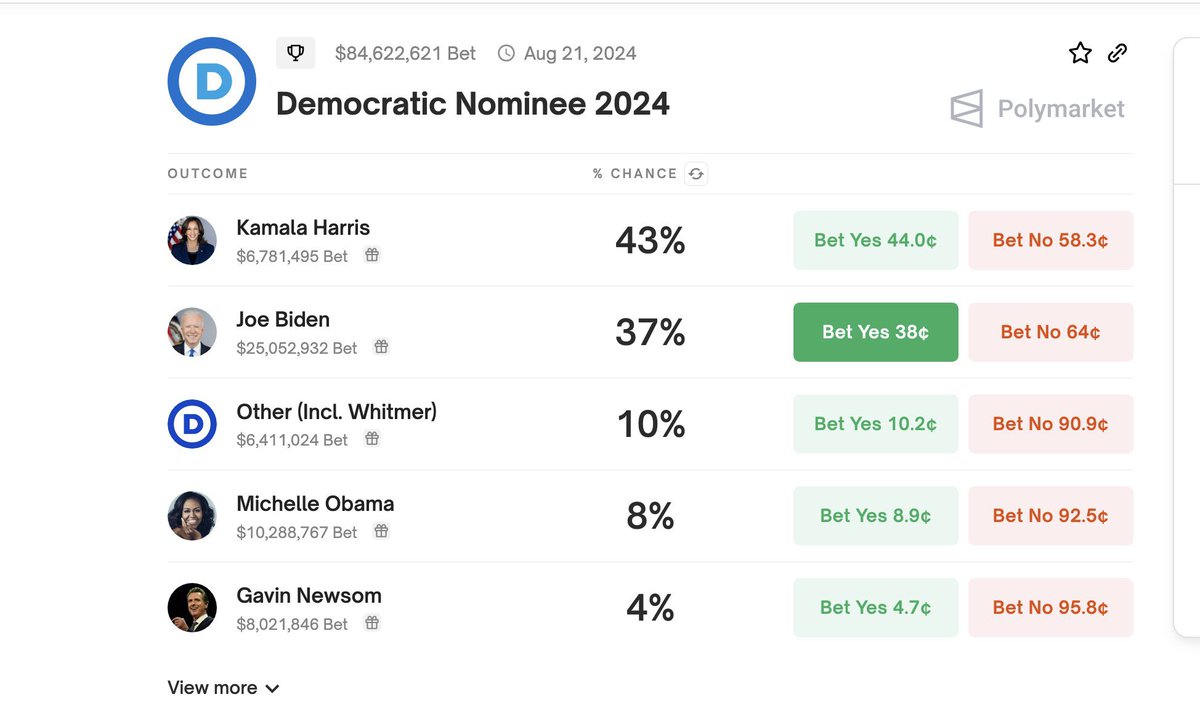The width and height of the screenshot is (1200, 726).
Task: Bet No 95.8¢ on Gavin Newsom
Action: [x=1050, y=608]
